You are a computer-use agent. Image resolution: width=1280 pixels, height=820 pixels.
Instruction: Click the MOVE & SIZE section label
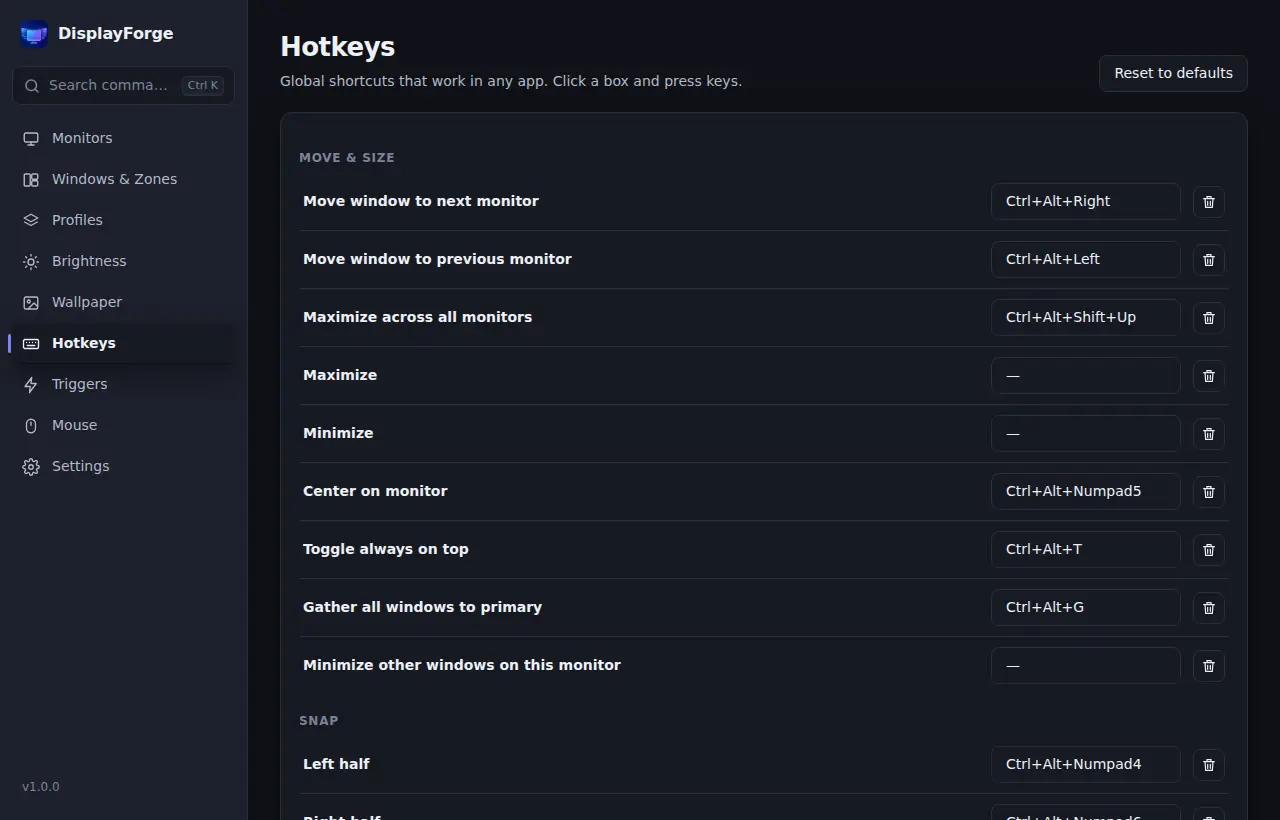click(347, 158)
